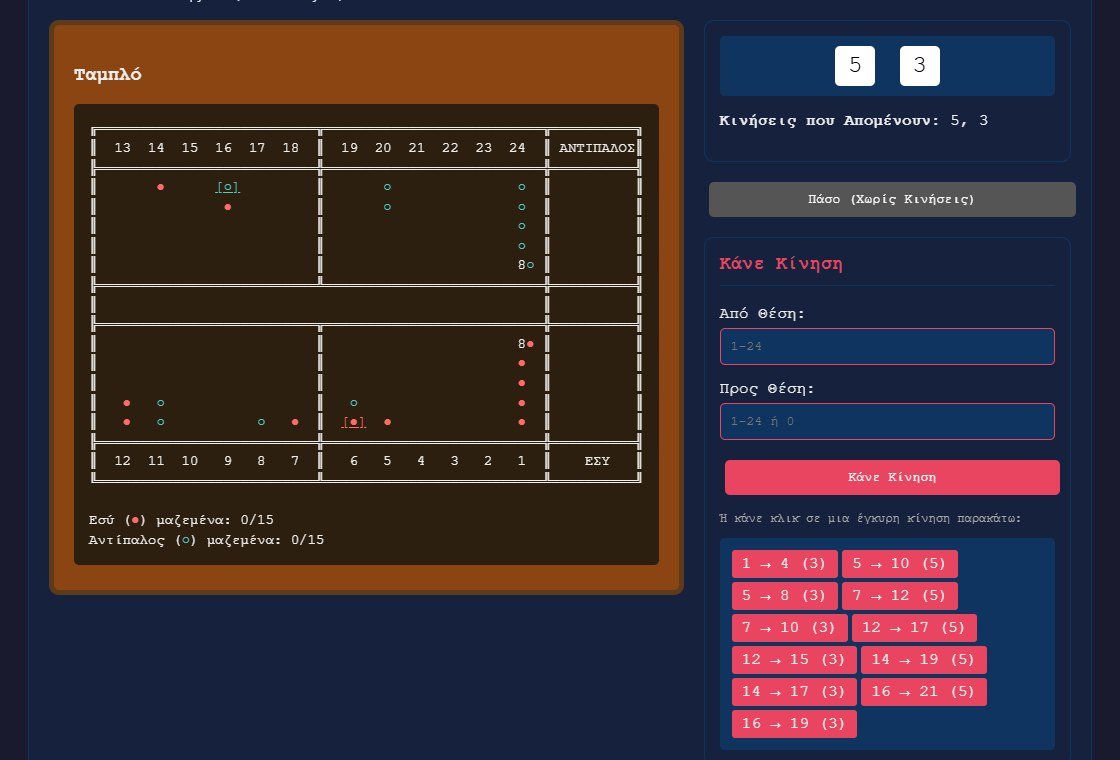Viewport: 1120px width, 760px height.
Task: Click the ΑΝΤΙΠΑΛΟΣ column header on the board
Action: (x=596, y=148)
